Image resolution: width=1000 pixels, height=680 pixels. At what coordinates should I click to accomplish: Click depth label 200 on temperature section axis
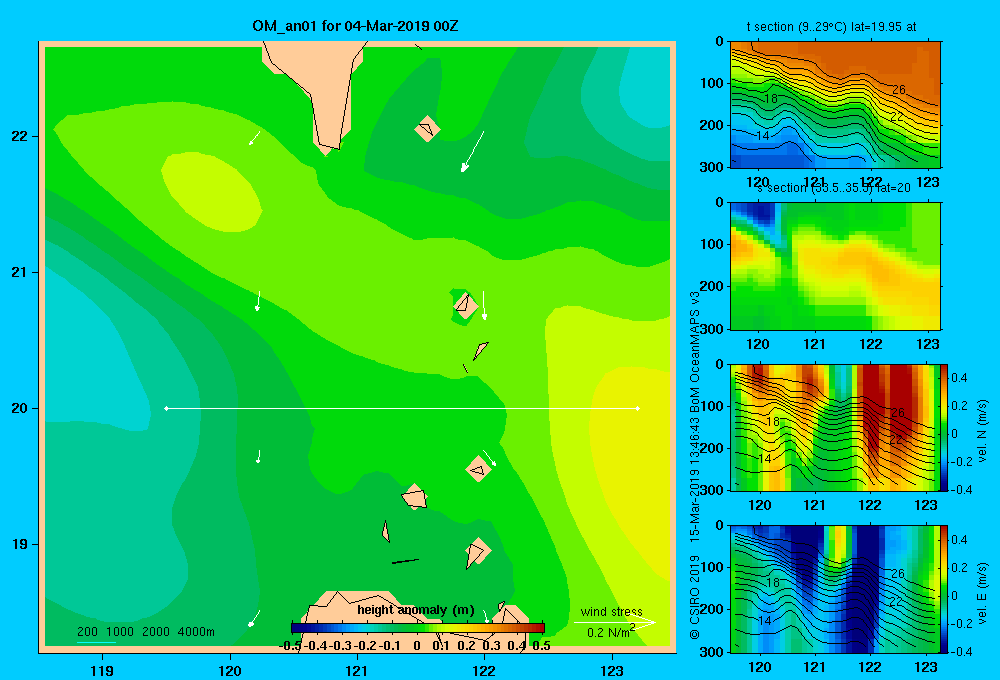click(x=710, y=125)
